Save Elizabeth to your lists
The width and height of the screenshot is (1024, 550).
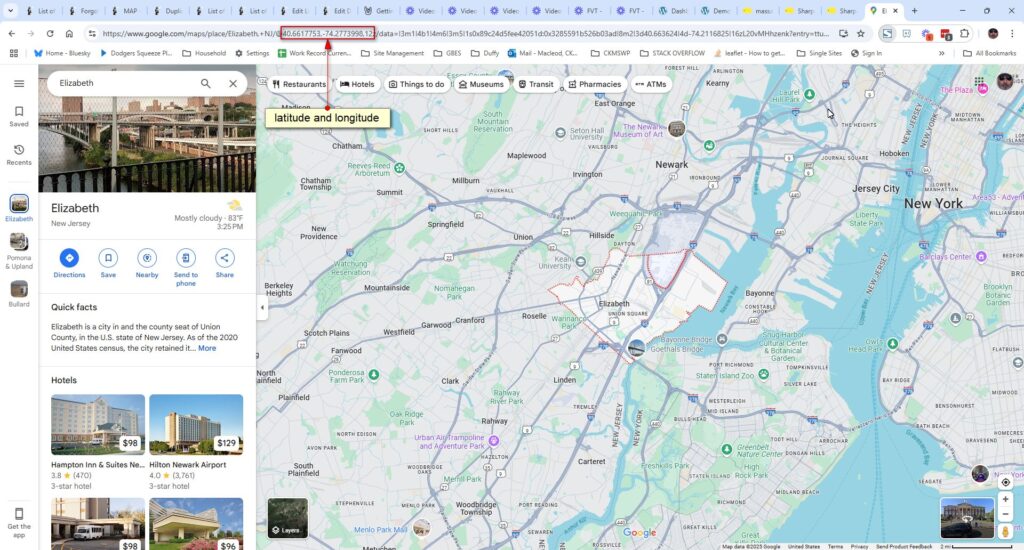108,258
